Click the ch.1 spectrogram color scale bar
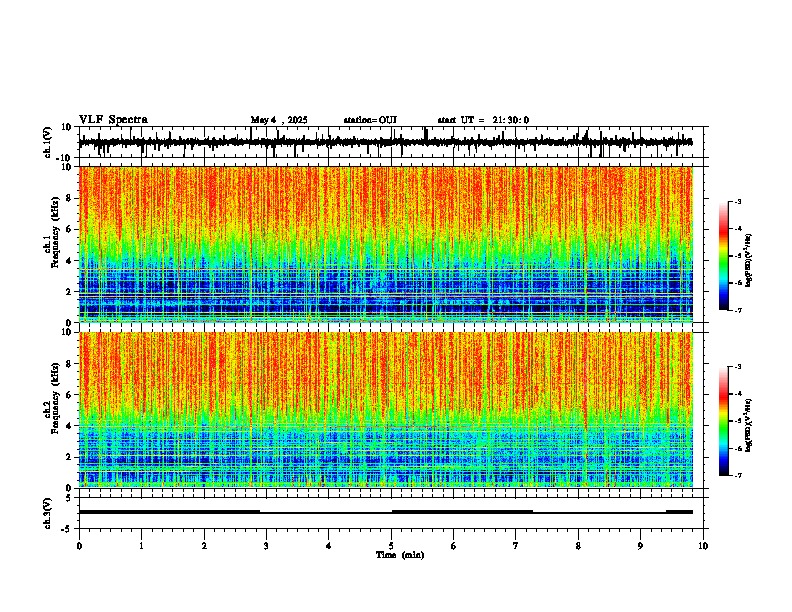 pyautogui.click(x=724, y=256)
